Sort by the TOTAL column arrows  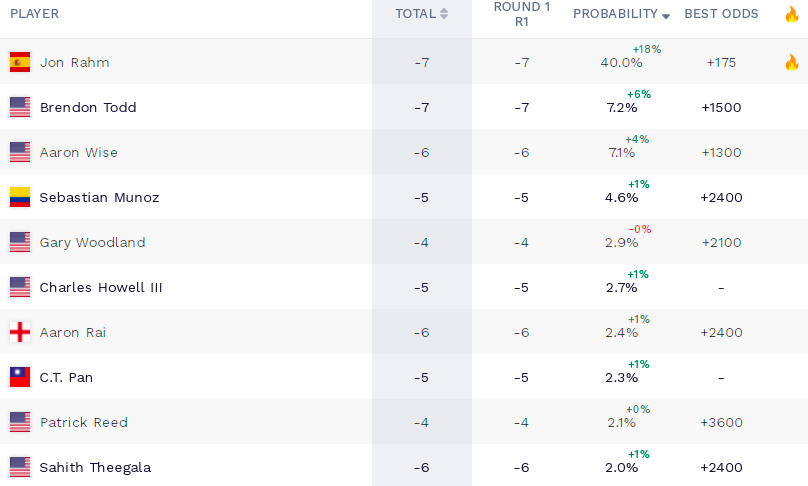444,14
